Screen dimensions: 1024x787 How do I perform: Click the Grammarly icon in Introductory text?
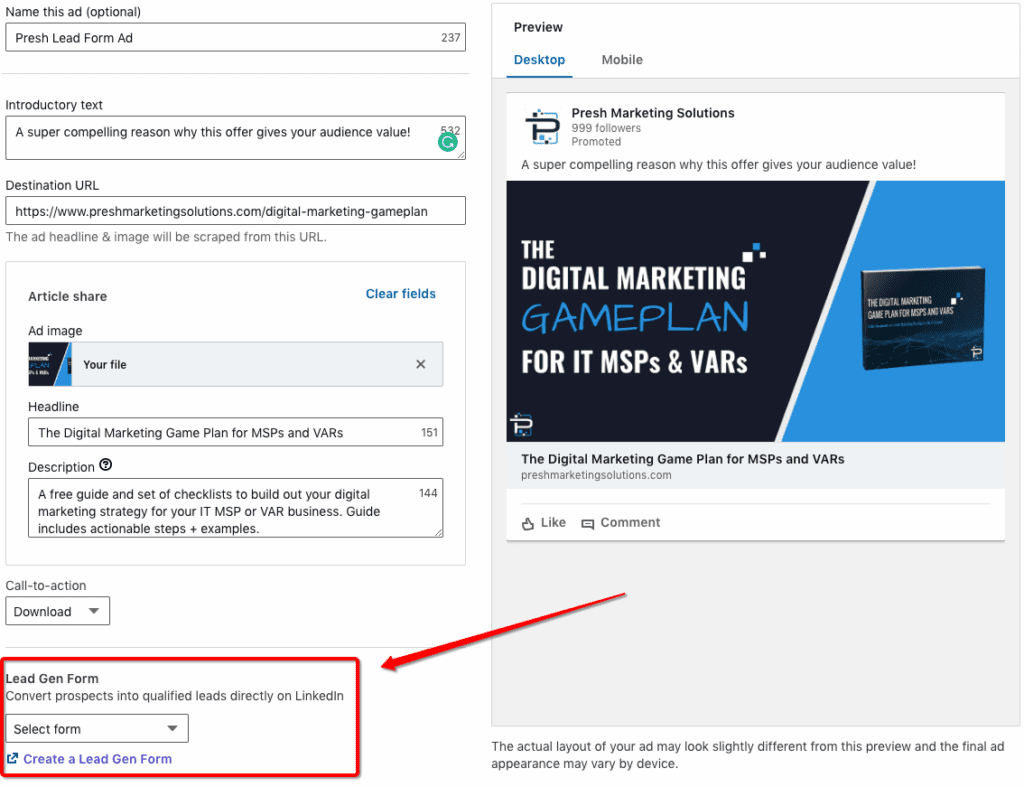click(x=447, y=142)
